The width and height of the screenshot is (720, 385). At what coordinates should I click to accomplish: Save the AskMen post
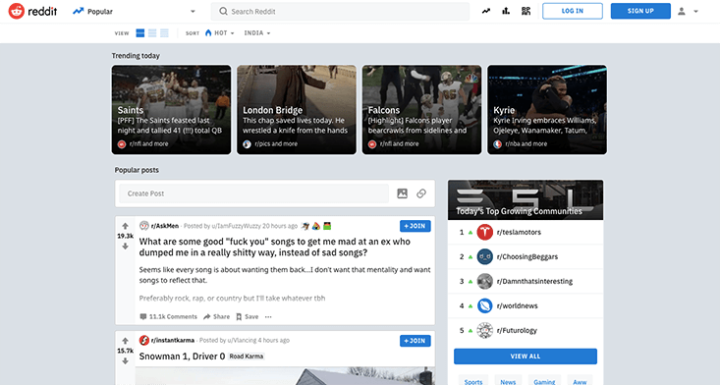247,317
